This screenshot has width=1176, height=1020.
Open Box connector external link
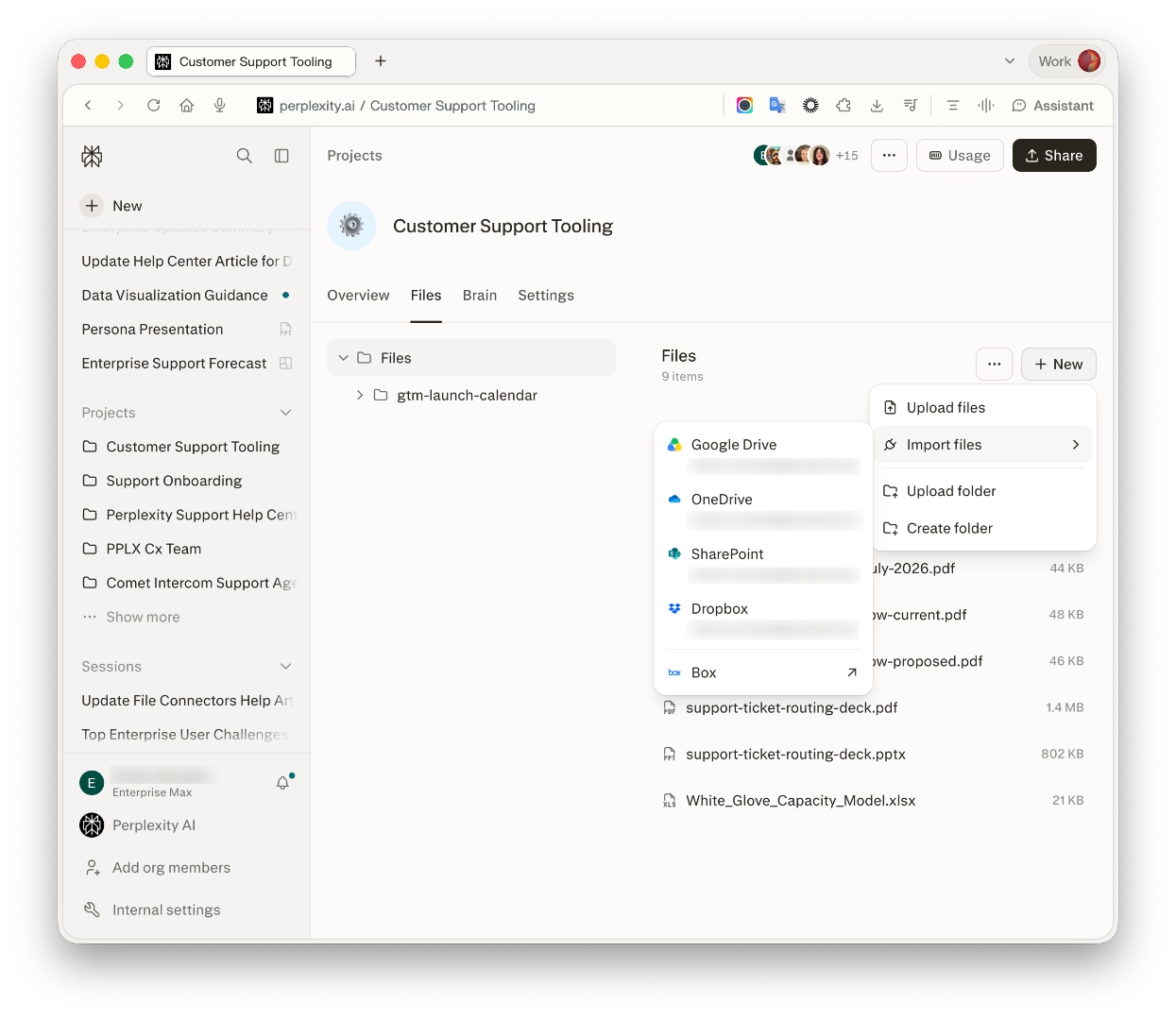point(763,672)
